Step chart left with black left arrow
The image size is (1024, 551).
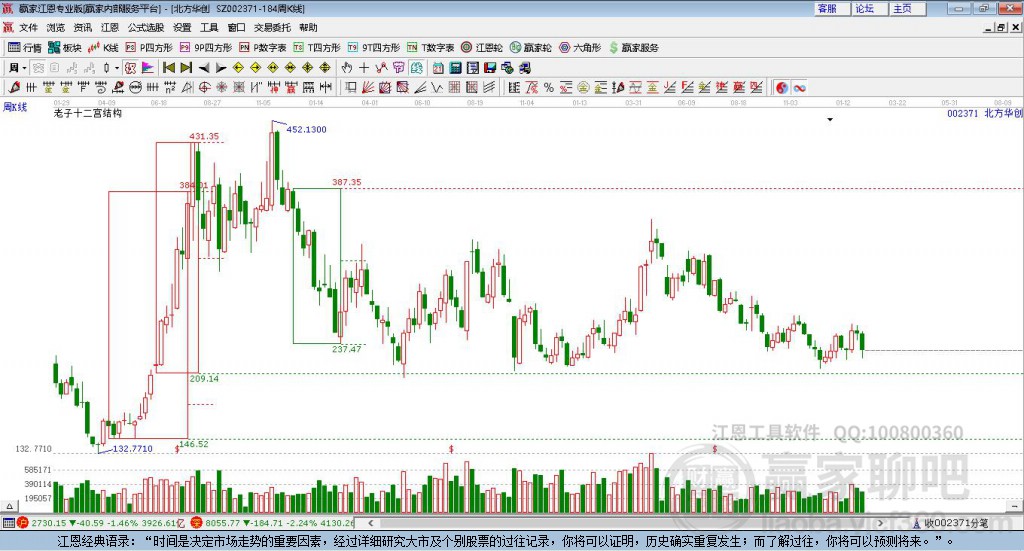coord(204,68)
